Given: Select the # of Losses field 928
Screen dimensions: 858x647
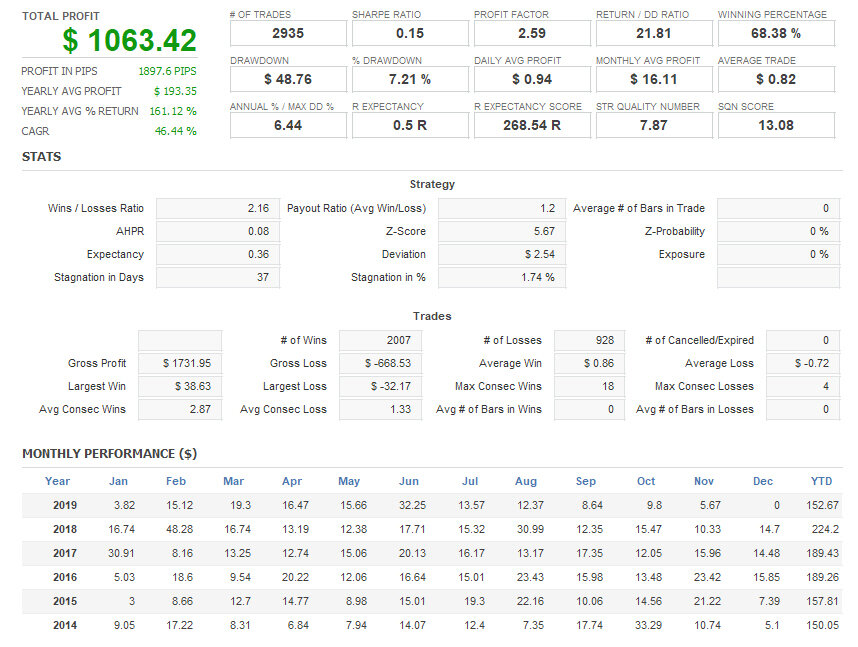Looking at the screenshot, I should point(589,340).
